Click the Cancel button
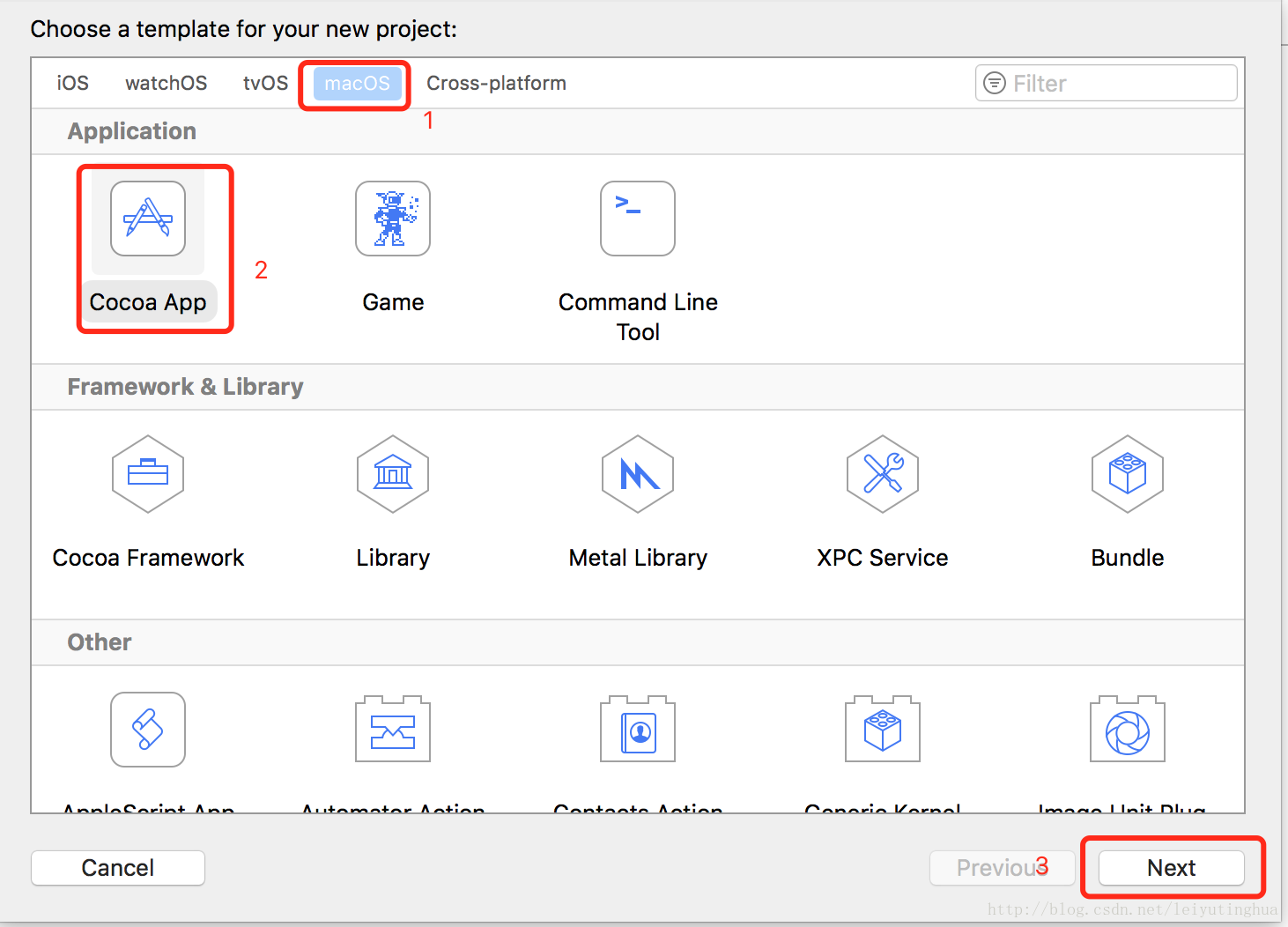The height and width of the screenshot is (927, 1288). tap(118, 868)
